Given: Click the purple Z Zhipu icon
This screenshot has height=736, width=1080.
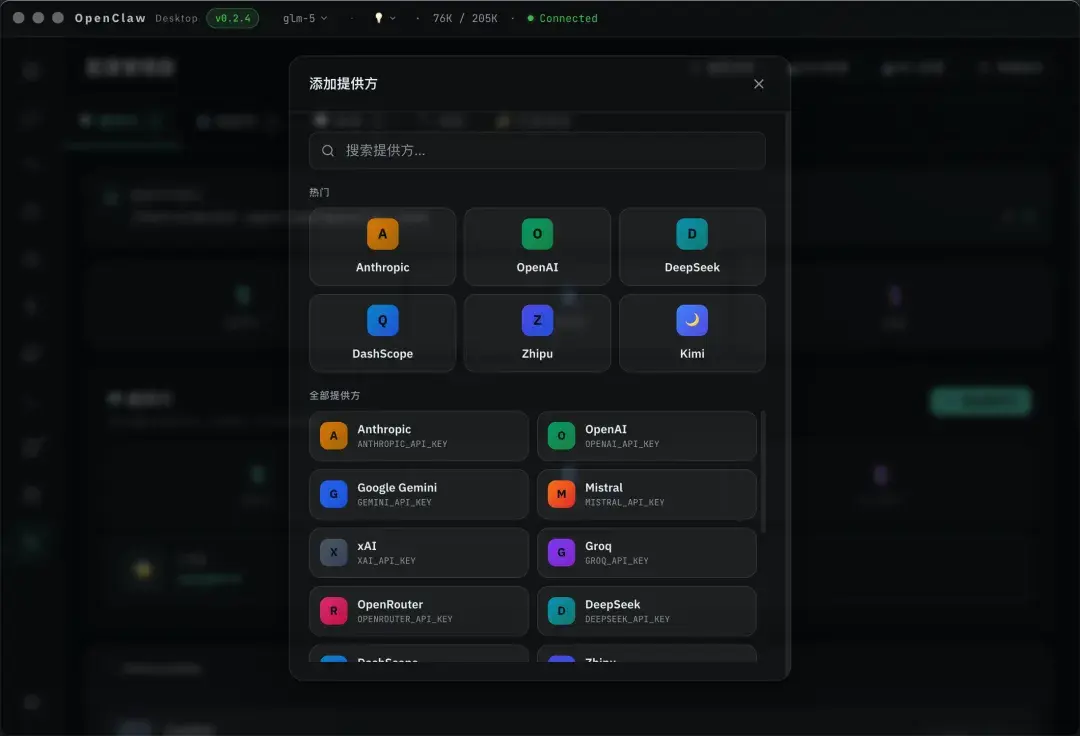Looking at the screenshot, I should 537,320.
